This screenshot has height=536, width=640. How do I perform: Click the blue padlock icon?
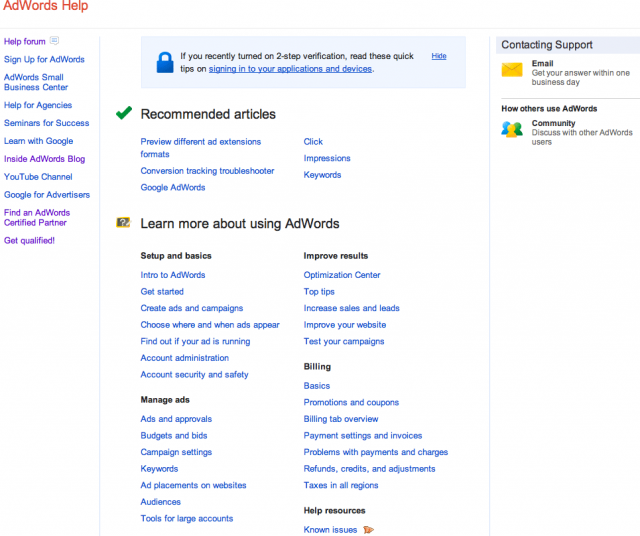[165, 62]
